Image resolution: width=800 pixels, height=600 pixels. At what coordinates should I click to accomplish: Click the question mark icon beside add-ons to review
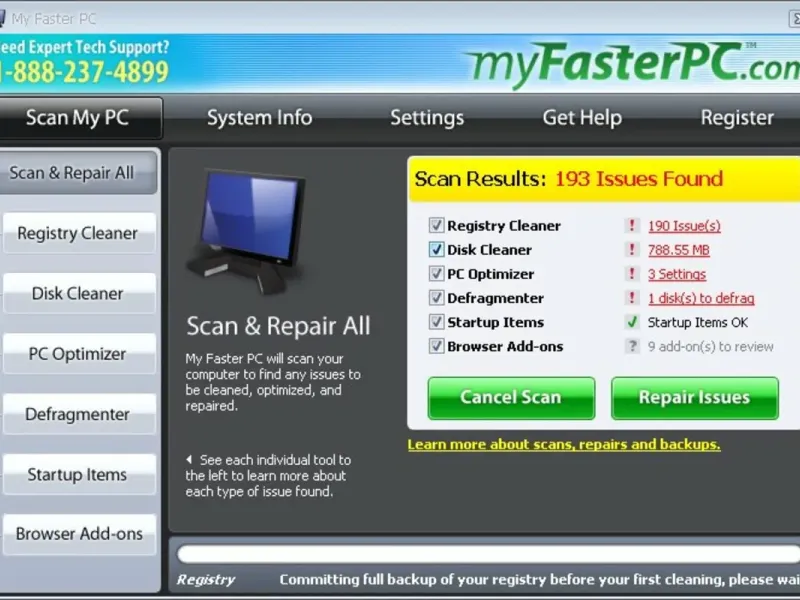click(632, 346)
